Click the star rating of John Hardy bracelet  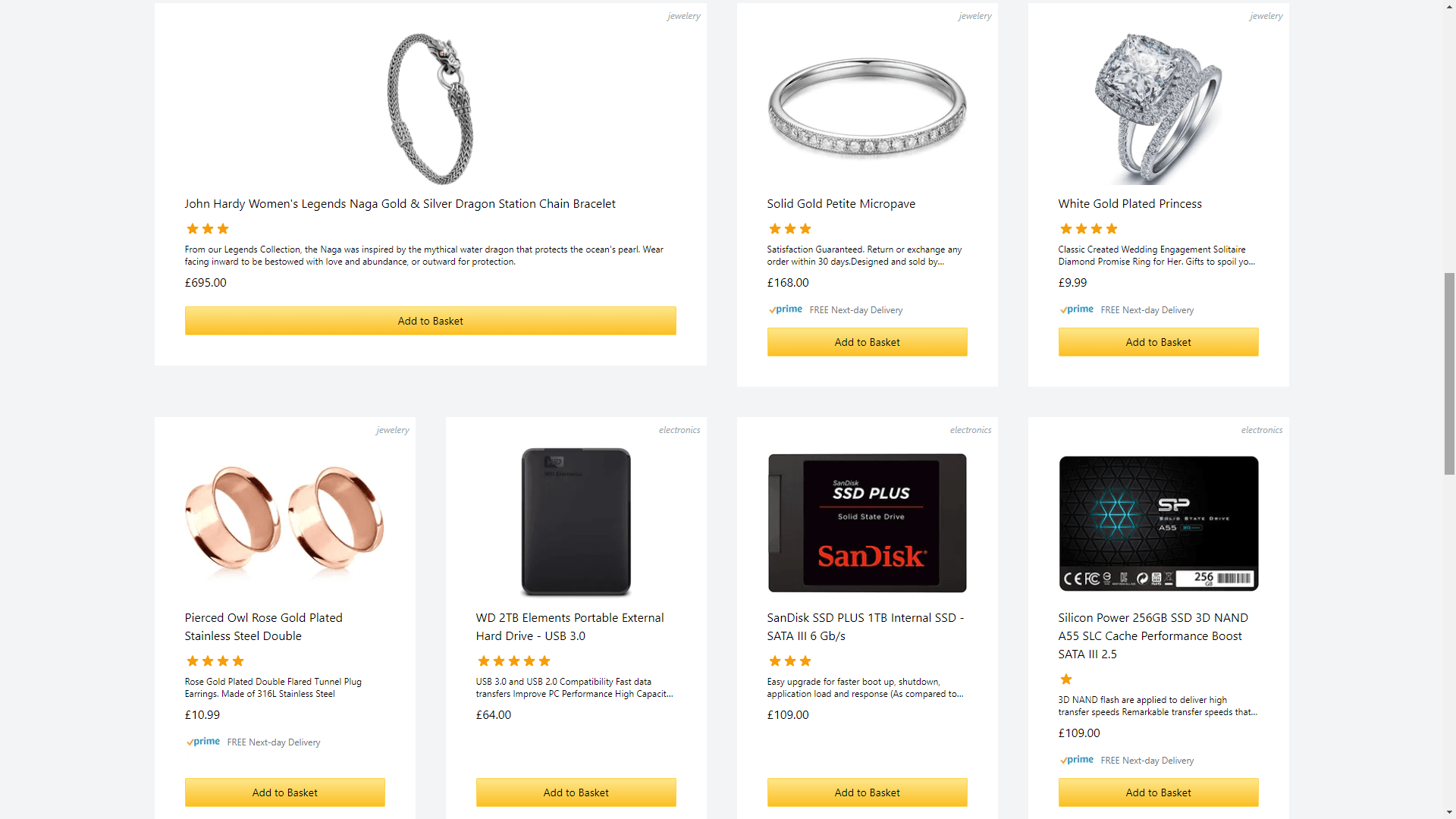207,229
